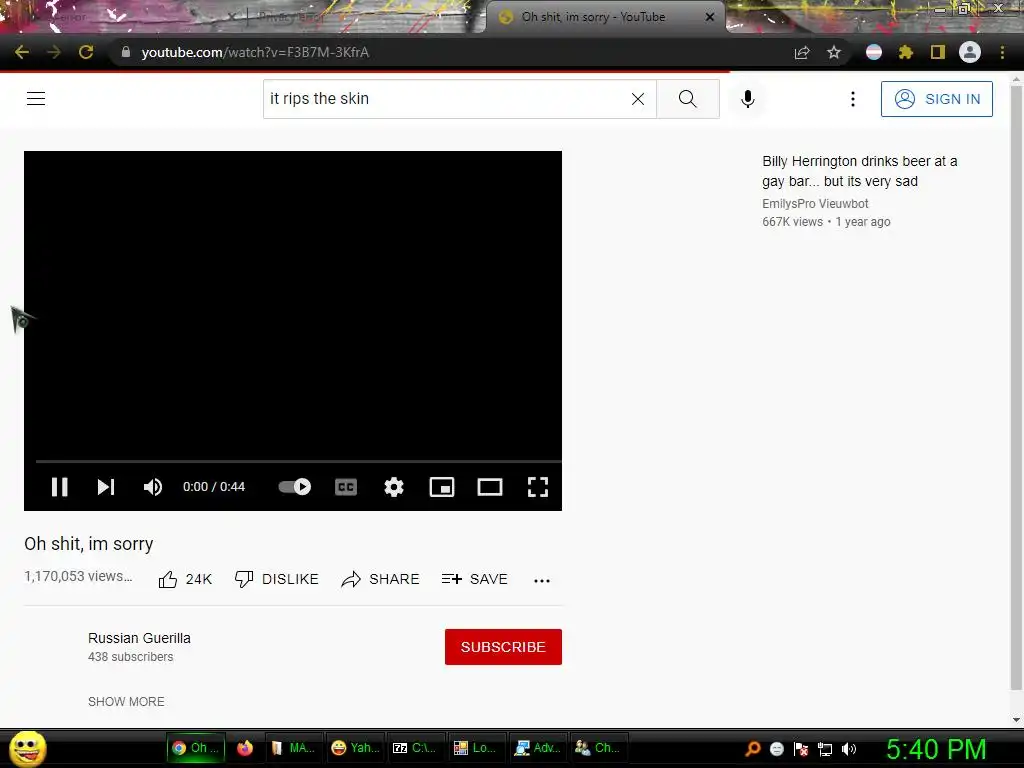Toggle closed captions
The width and height of the screenshot is (1024, 768).
pyautogui.click(x=345, y=487)
